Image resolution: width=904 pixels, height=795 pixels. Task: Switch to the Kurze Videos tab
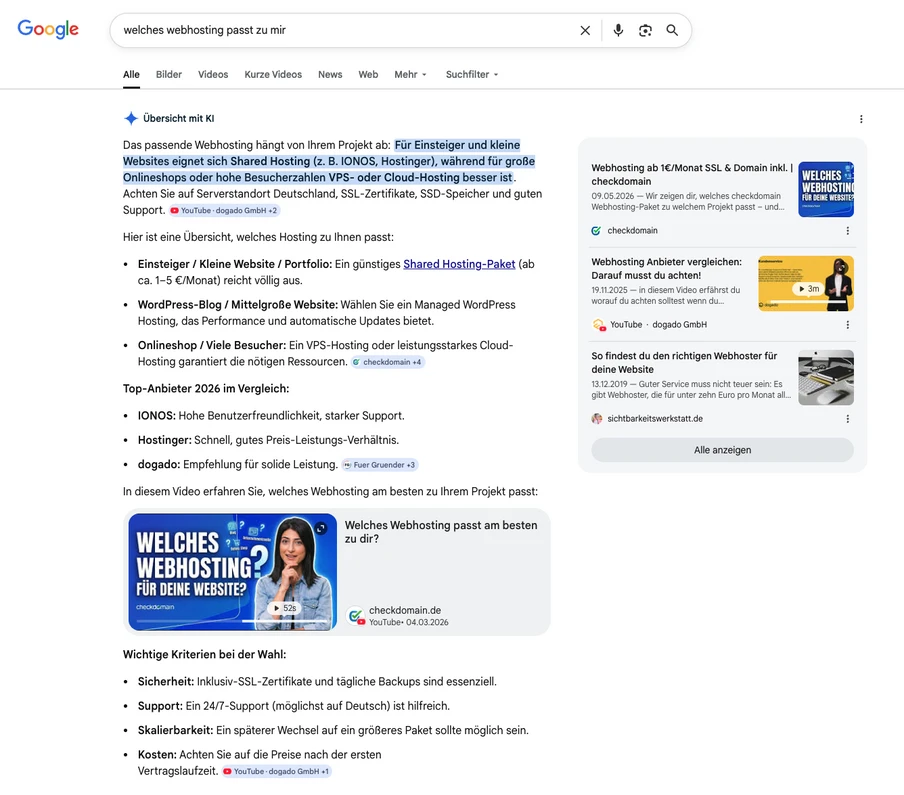273,74
